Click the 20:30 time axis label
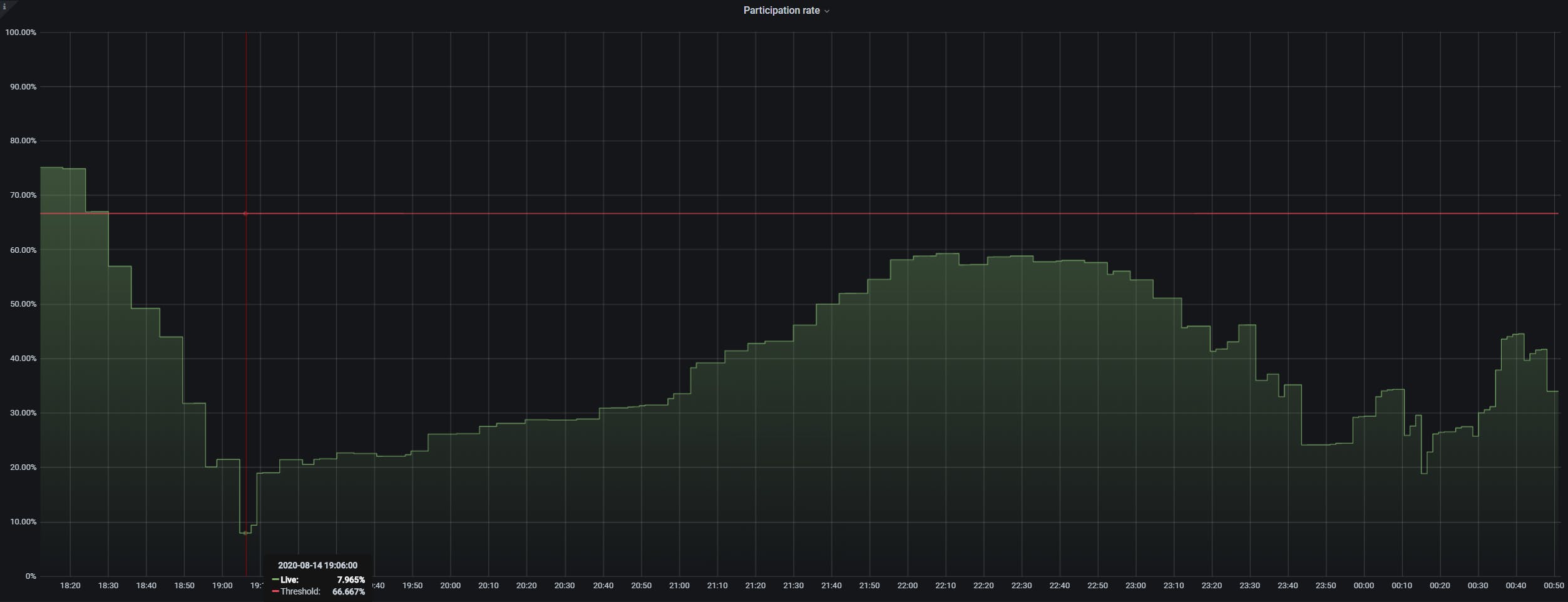This screenshot has width=1568, height=602. pyautogui.click(x=565, y=586)
